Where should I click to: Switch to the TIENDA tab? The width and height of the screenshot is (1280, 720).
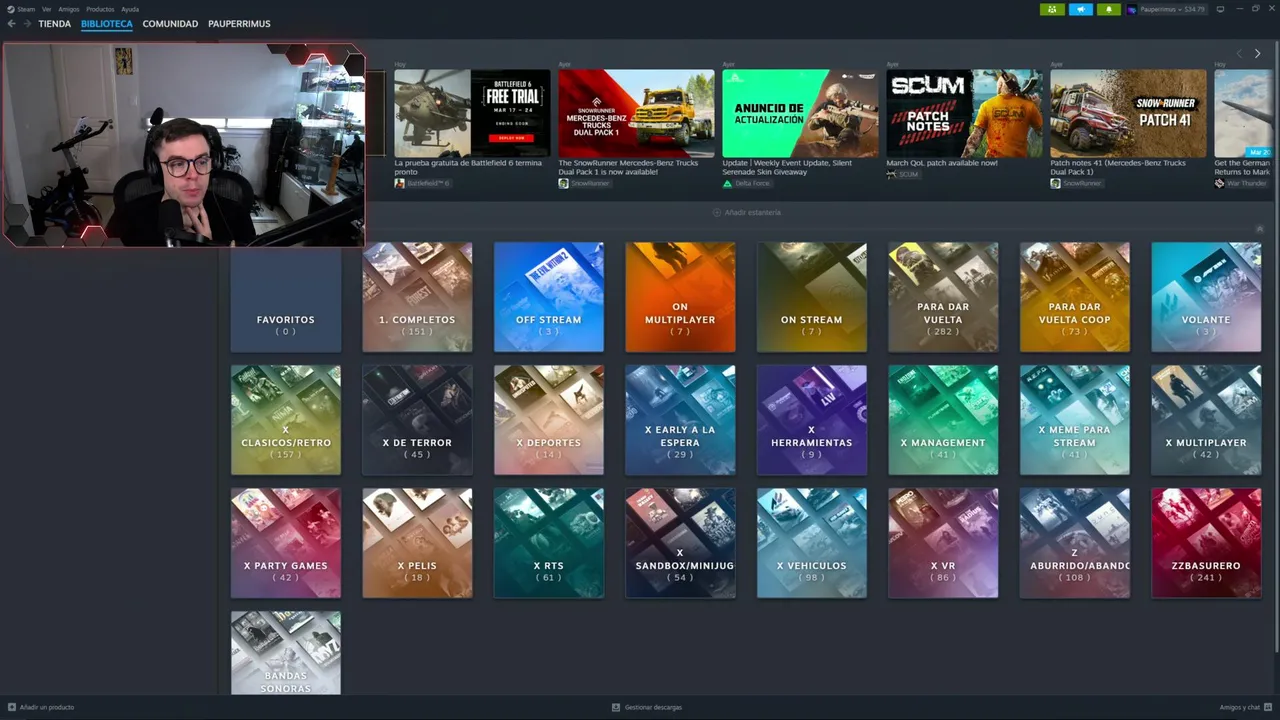click(55, 24)
